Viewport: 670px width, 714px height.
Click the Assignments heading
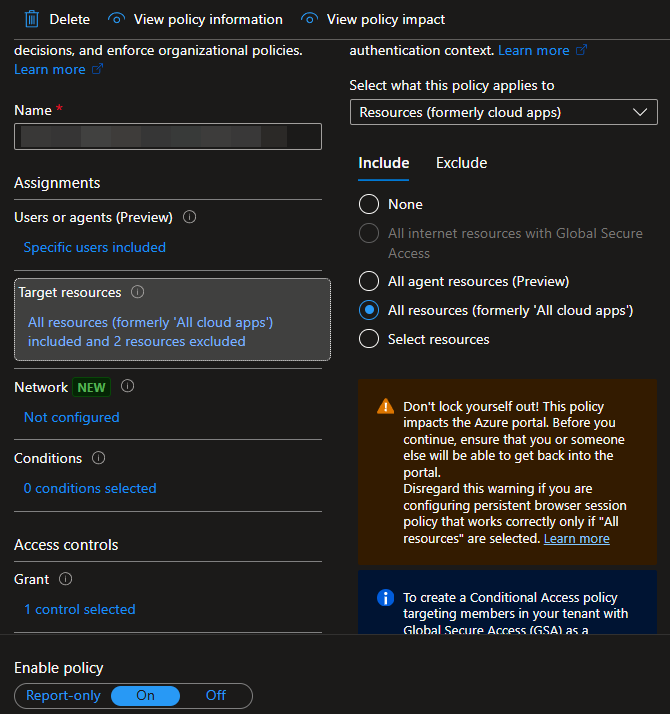57,183
